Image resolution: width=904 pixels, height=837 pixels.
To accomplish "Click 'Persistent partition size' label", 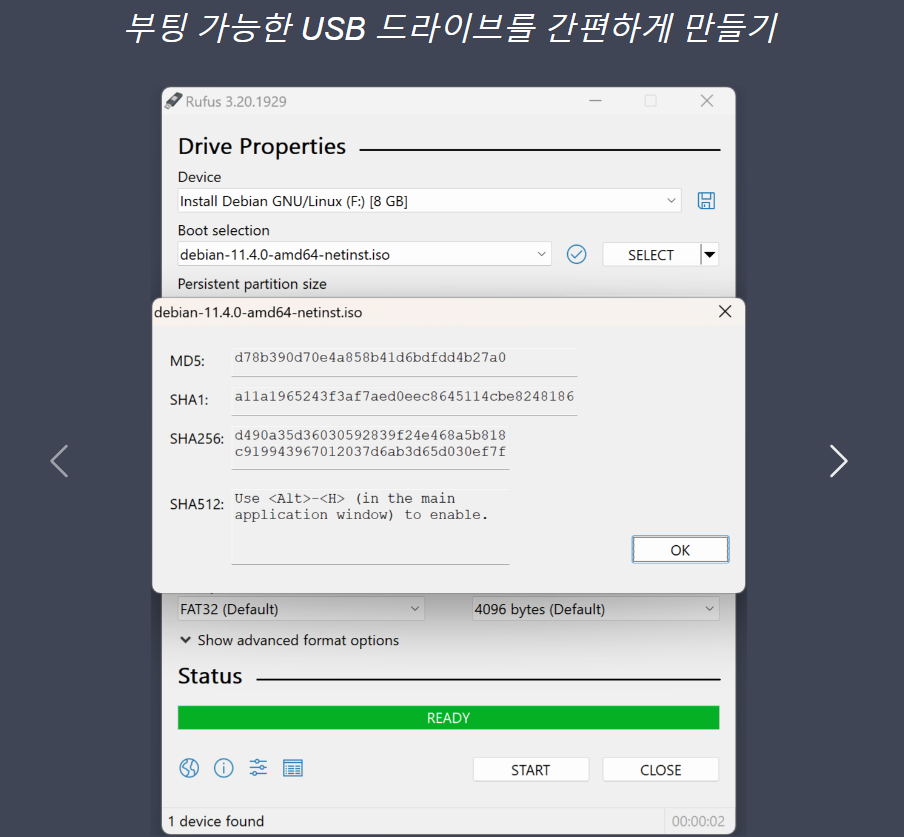I will pyautogui.click(x=252, y=284).
